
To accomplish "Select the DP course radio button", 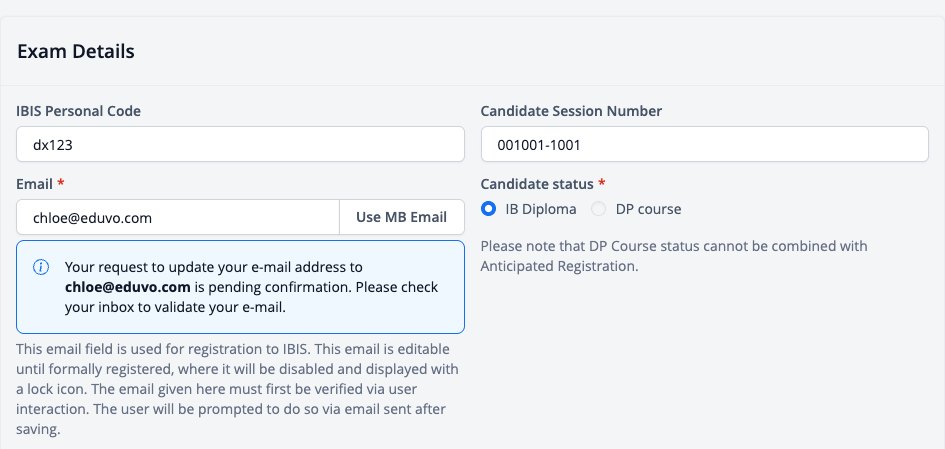I will tap(598, 209).
